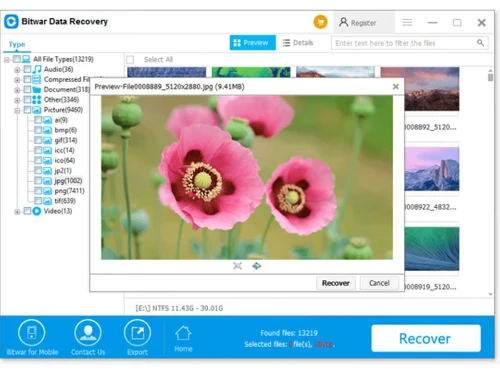Click Recover in the preview dialog

click(x=336, y=283)
